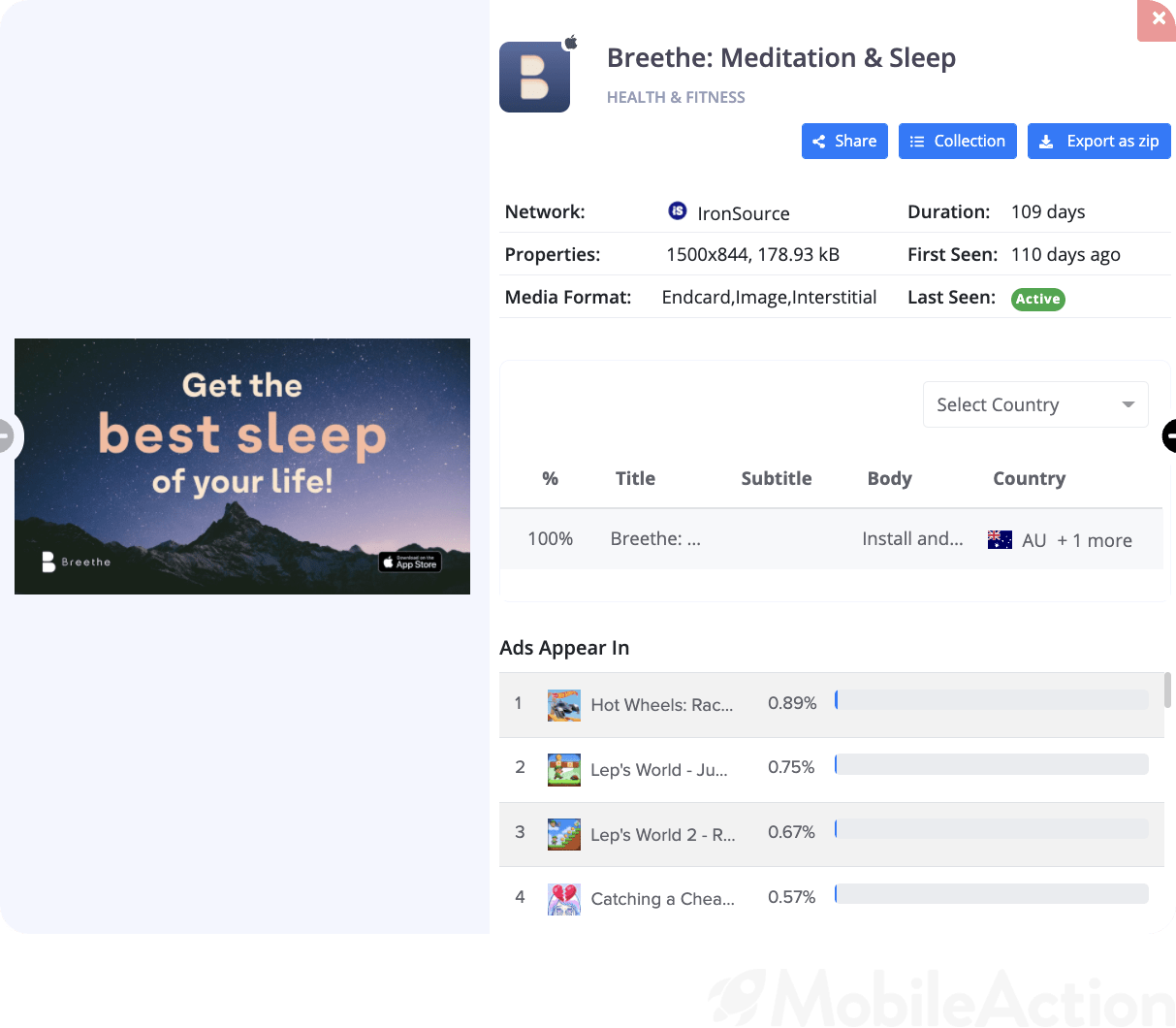Click the Breethe: Meditation & Sleep title
Screen dimensions: 1176x1028
[781, 58]
